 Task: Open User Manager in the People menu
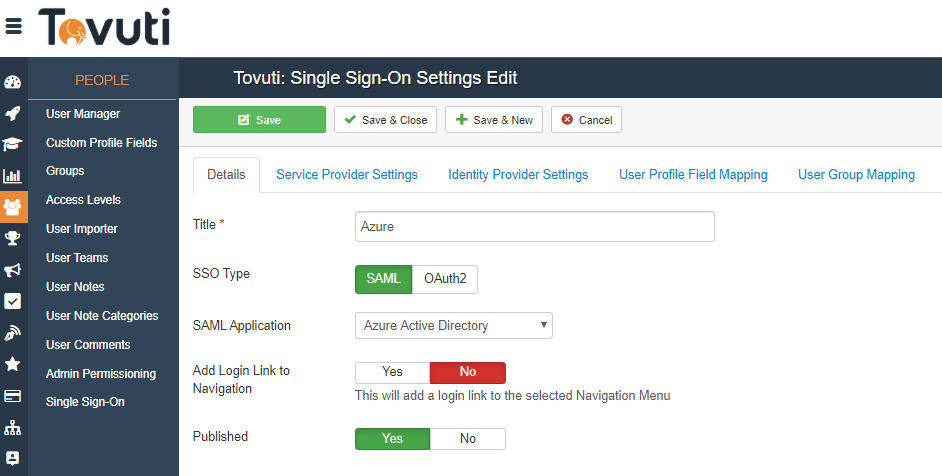83,114
